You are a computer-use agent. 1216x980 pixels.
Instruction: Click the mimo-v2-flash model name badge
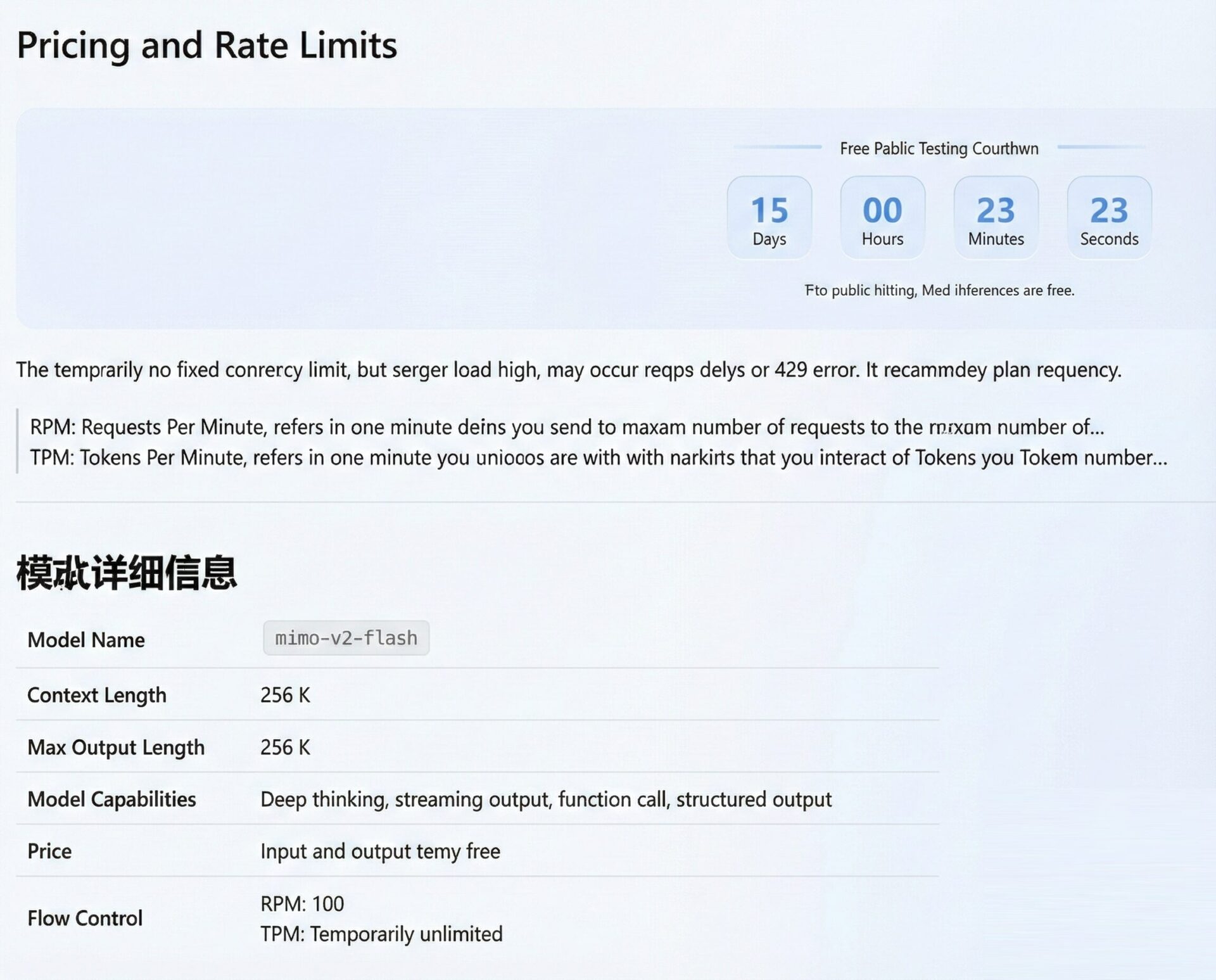(346, 638)
